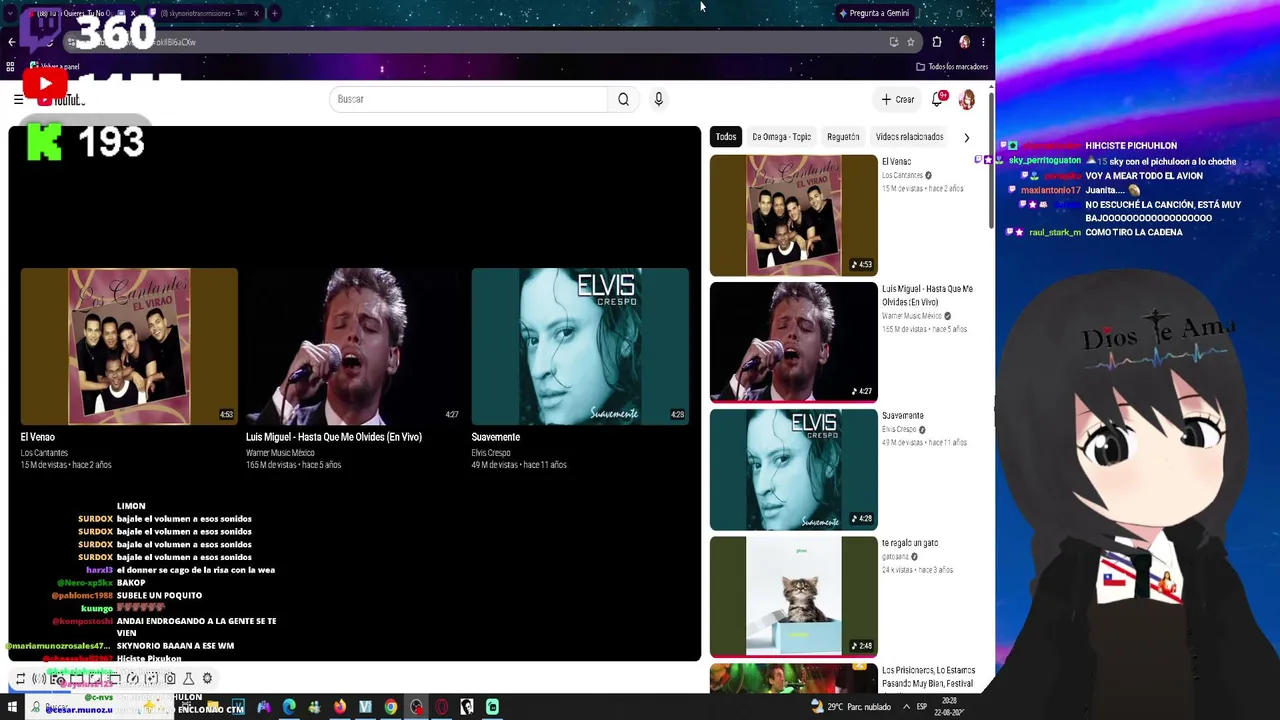This screenshot has width=1280, height=720.
Task: Click the YouTube search magnifier button
Action: point(623,99)
